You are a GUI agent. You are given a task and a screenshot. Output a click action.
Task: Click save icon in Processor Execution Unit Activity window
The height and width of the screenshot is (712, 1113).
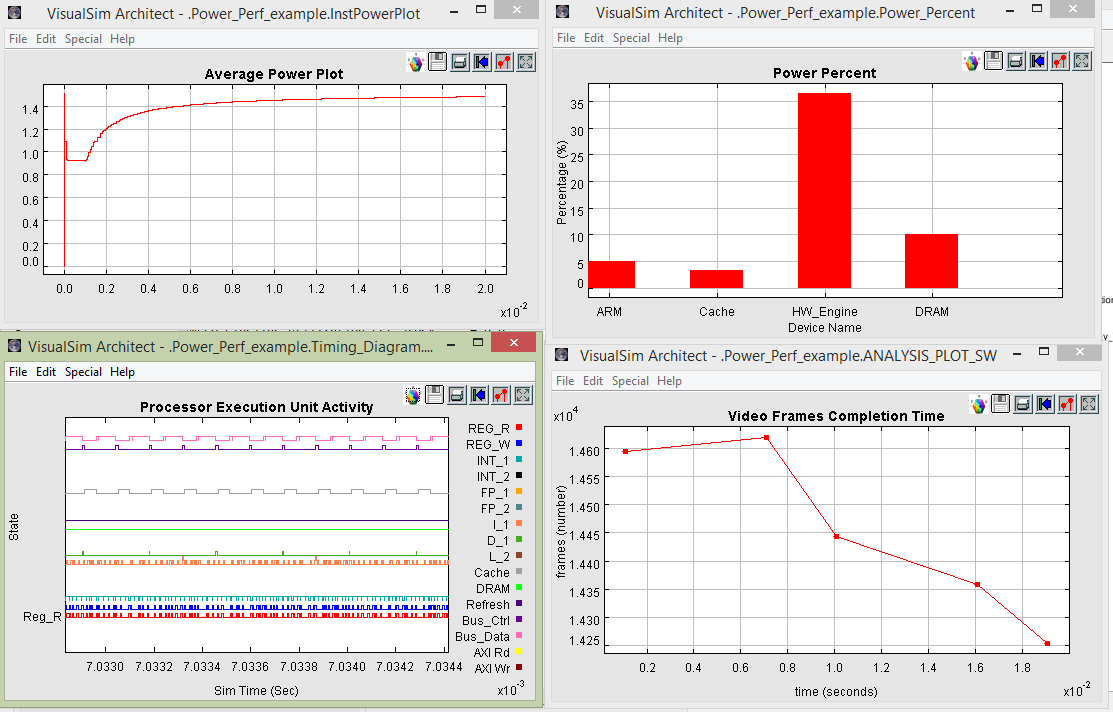coord(434,395)
